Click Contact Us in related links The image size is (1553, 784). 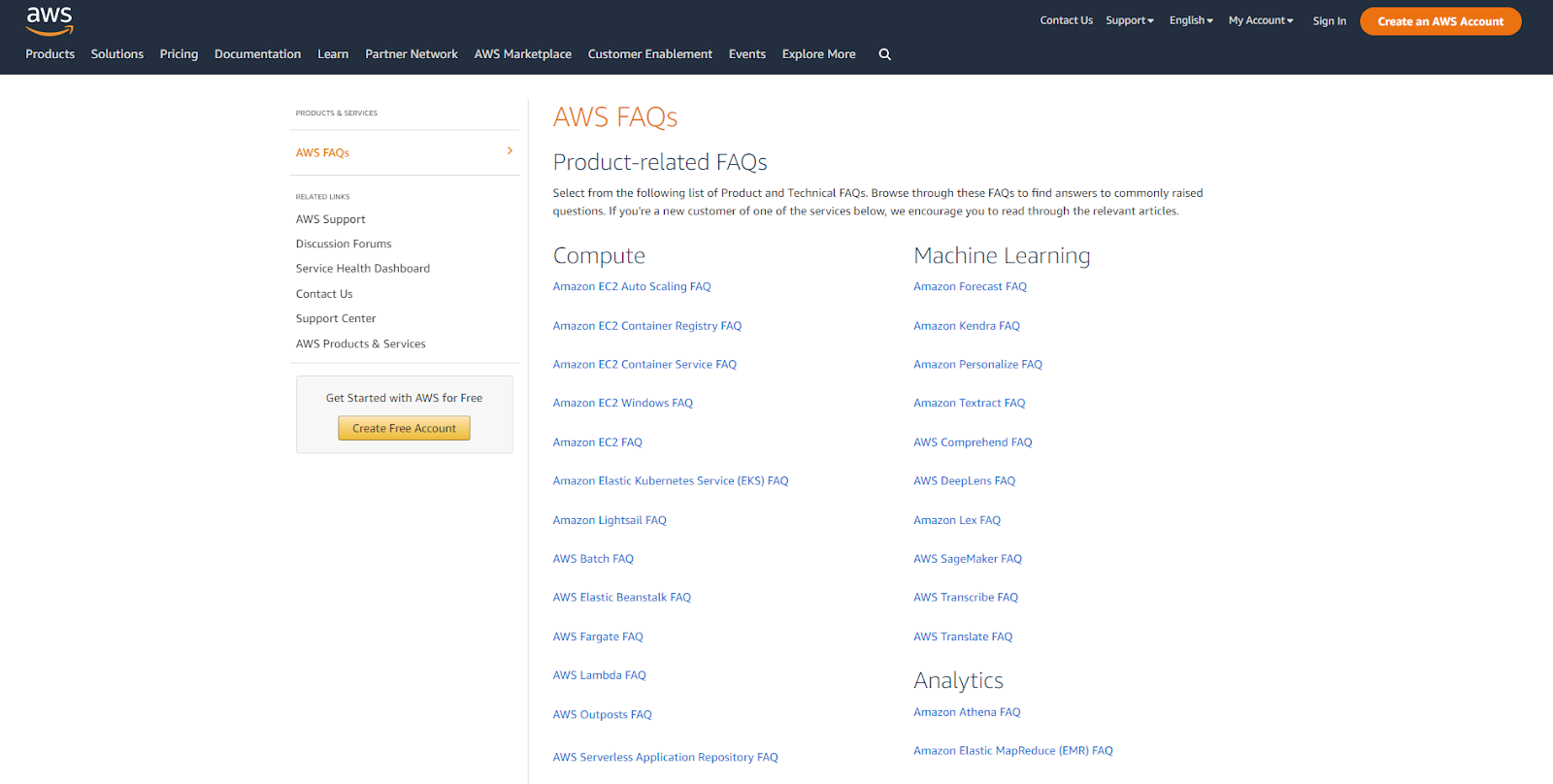click(x=324, y=294)
